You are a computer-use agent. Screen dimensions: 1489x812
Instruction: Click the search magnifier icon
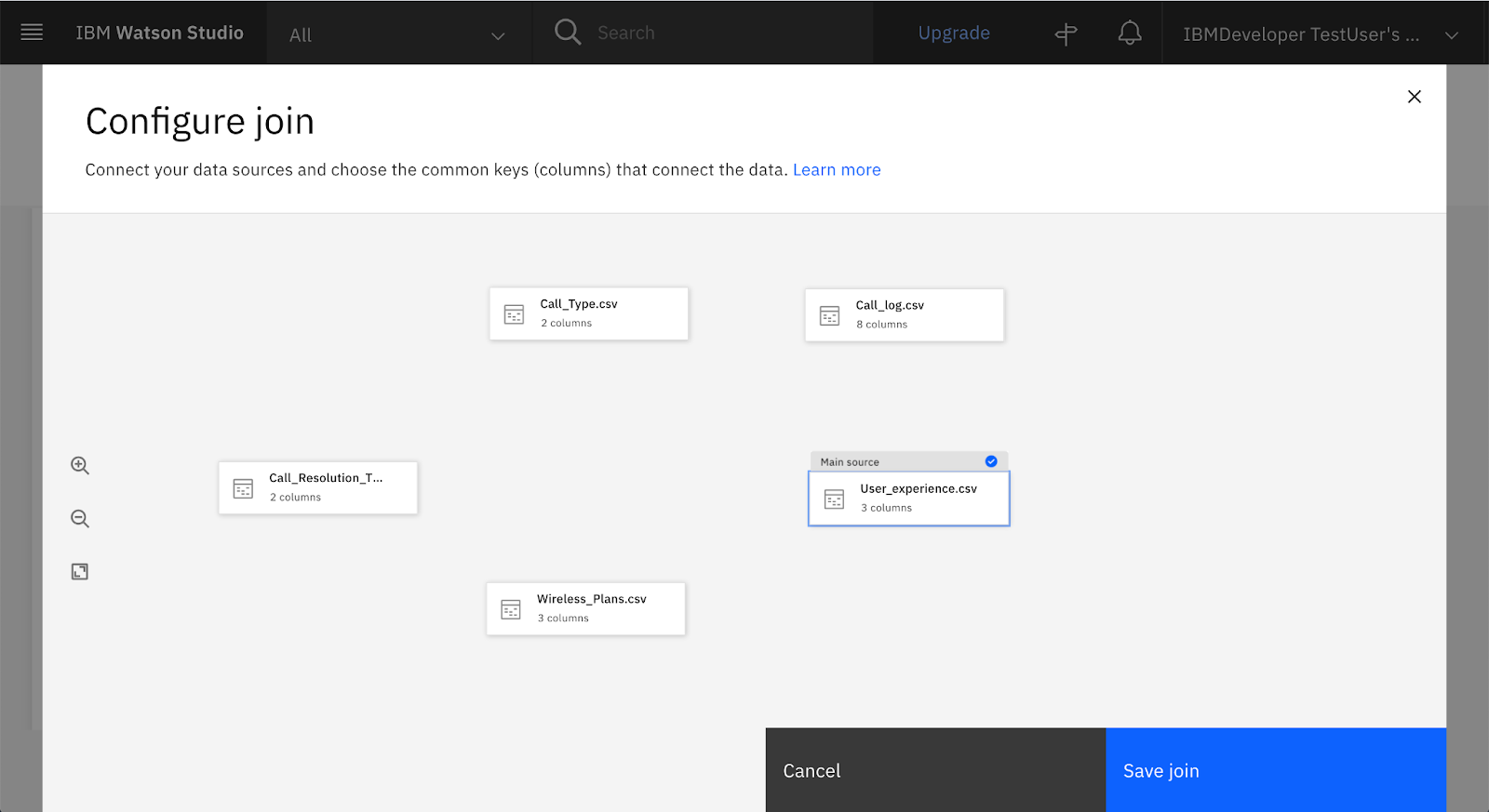[567, 33]
